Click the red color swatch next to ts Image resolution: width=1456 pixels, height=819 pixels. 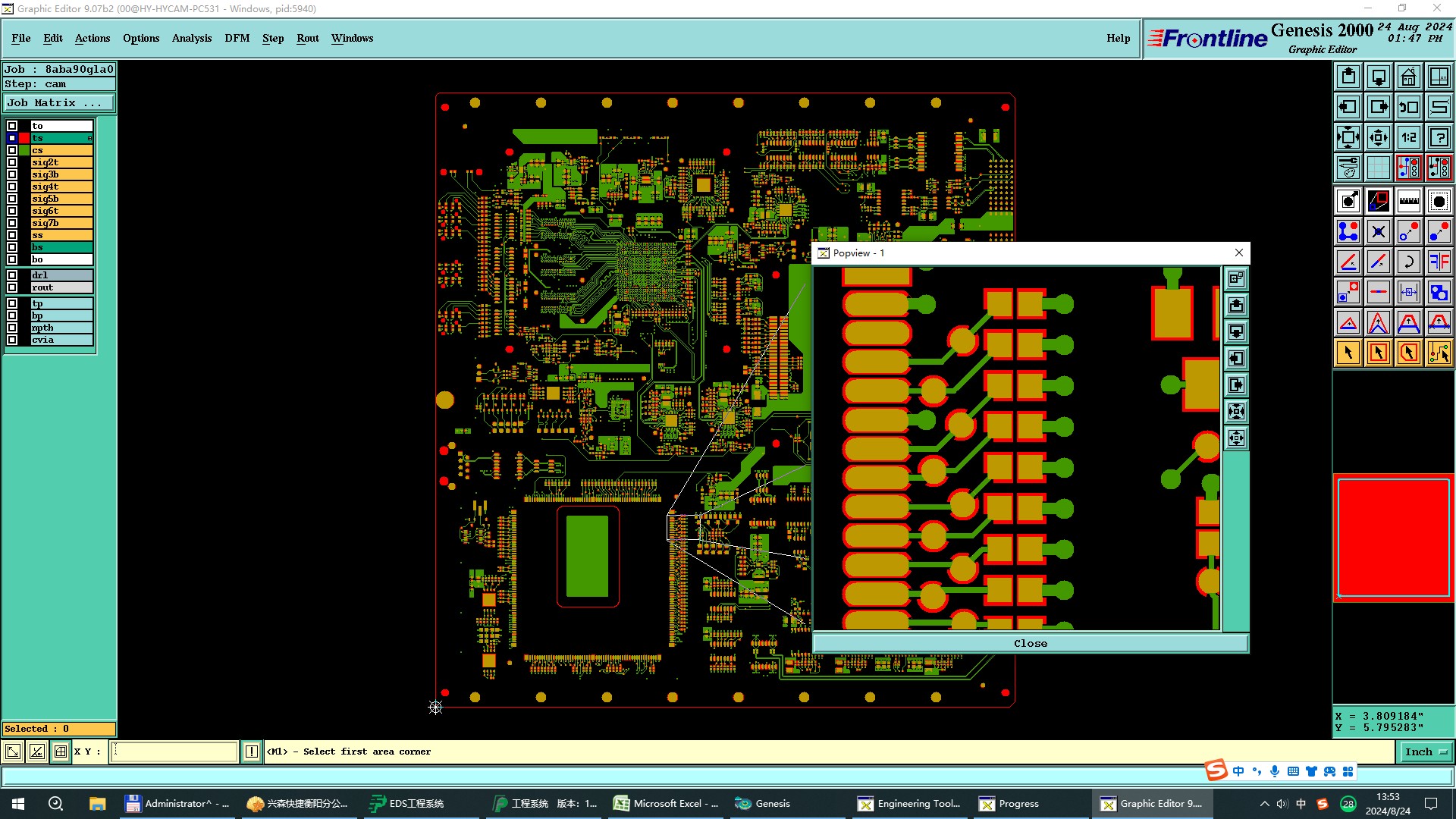coord(24,138)
